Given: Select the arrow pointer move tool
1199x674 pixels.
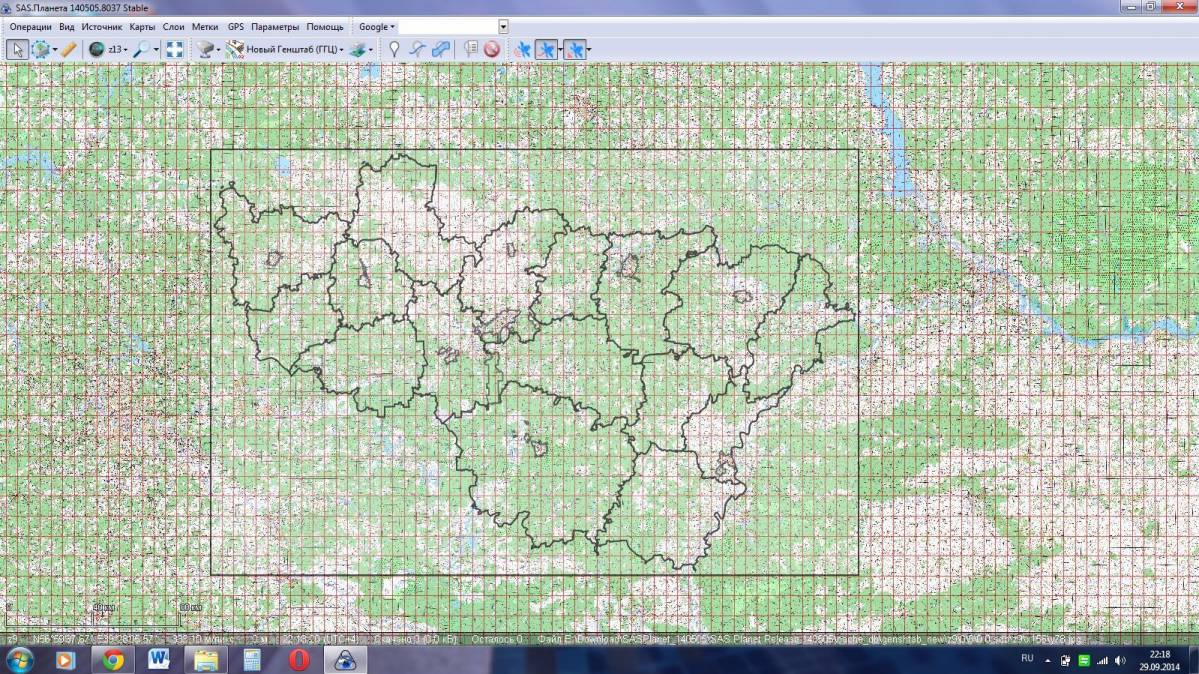Looking at the screenshot, I should (x=16, y=49).
